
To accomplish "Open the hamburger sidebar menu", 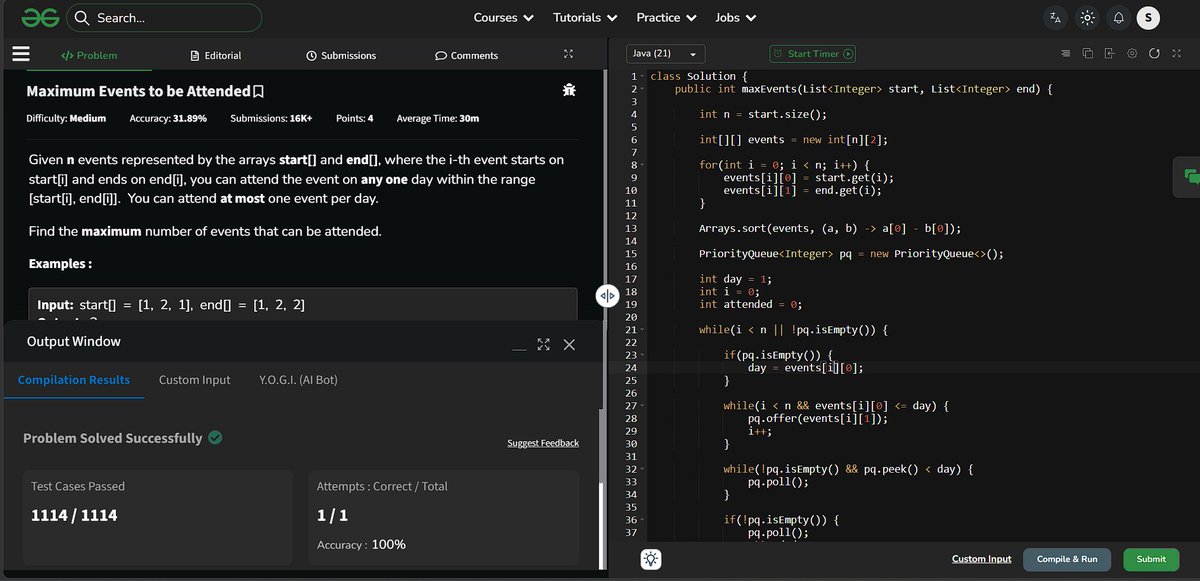I will pos(20,54).
